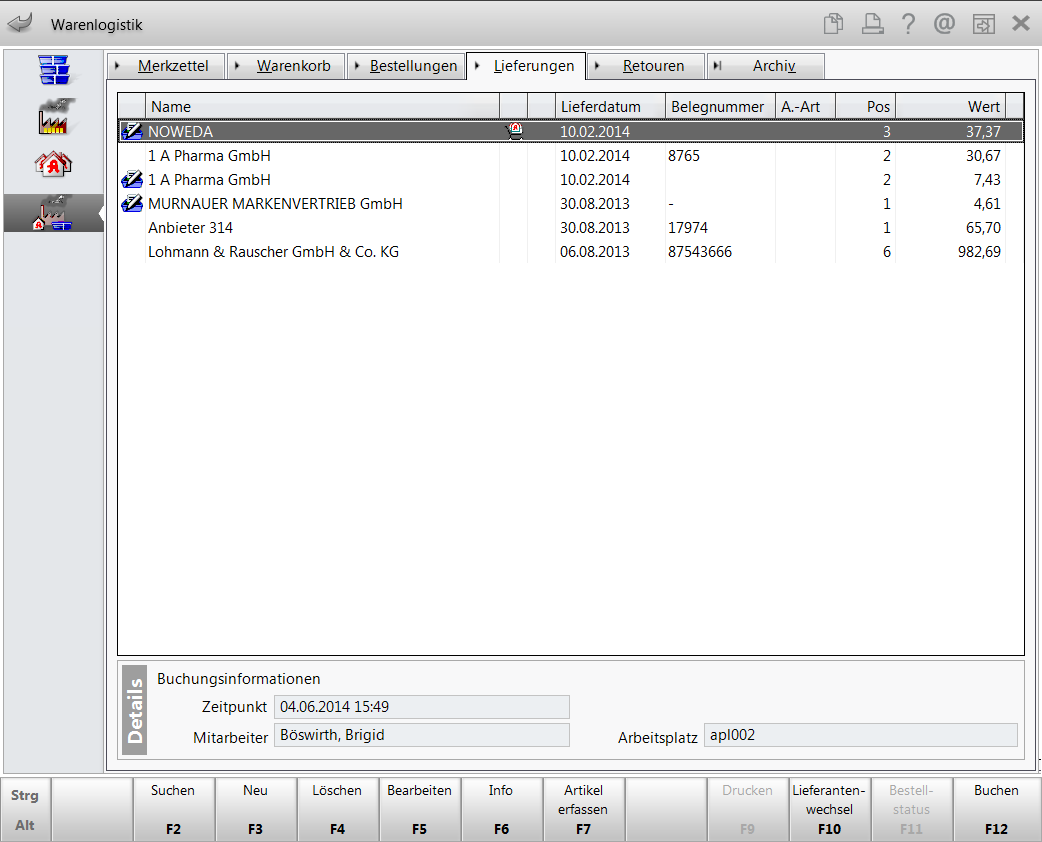Open the Archiv tab
The height and width of the screenshot is (842, 1042).
pyautogui.click(x=766, y=66)
